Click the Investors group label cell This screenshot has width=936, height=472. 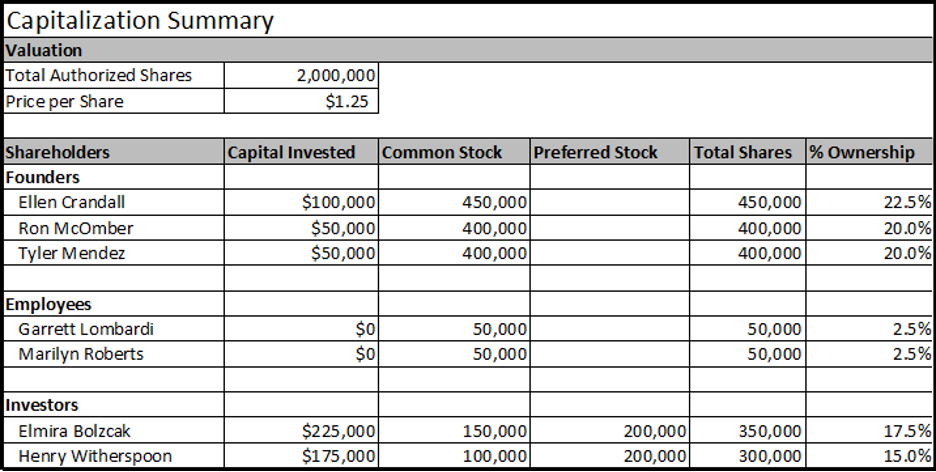[113, 405]
